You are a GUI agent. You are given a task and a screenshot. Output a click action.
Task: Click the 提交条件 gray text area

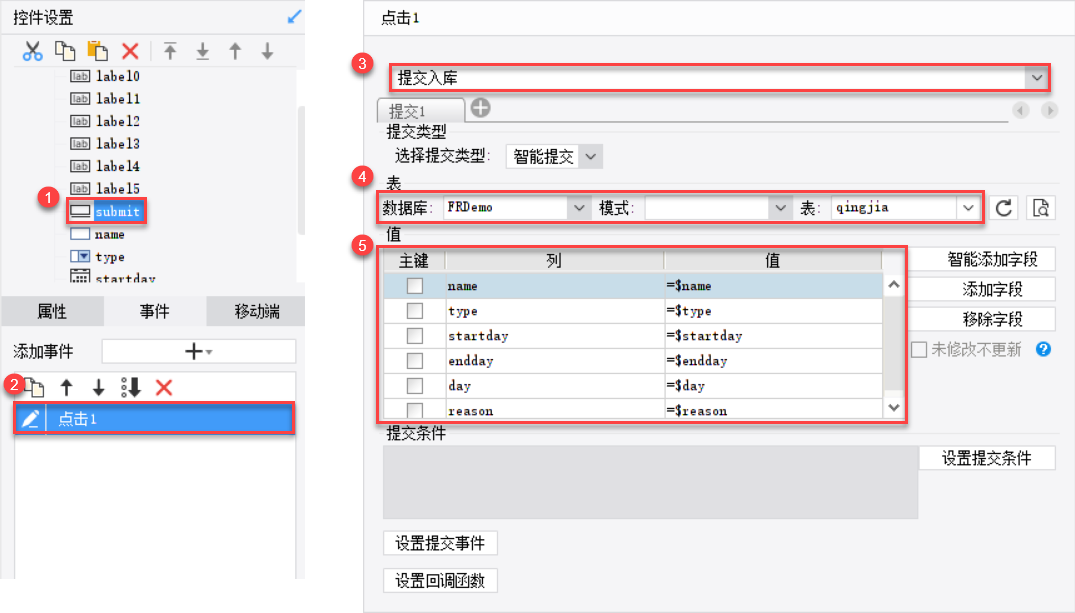point(650,482)
